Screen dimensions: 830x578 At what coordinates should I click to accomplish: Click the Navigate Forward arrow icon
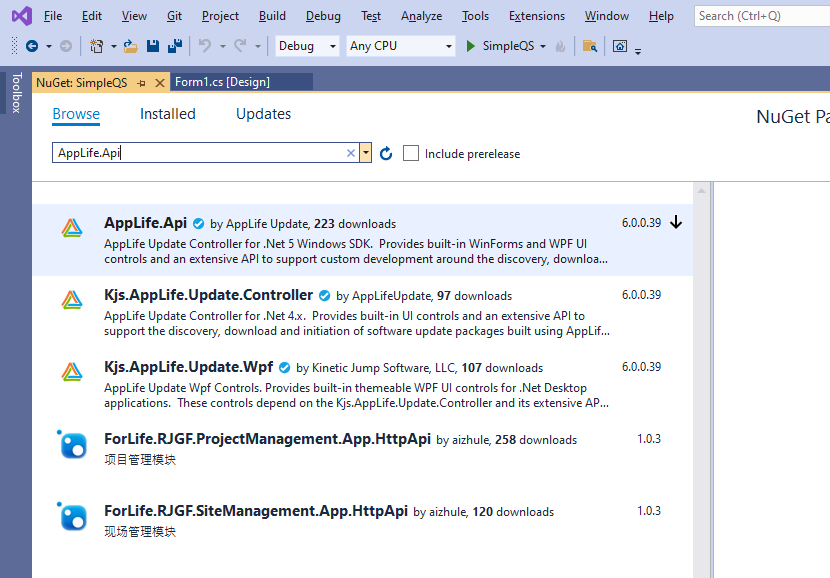click(x=66, y=47)
